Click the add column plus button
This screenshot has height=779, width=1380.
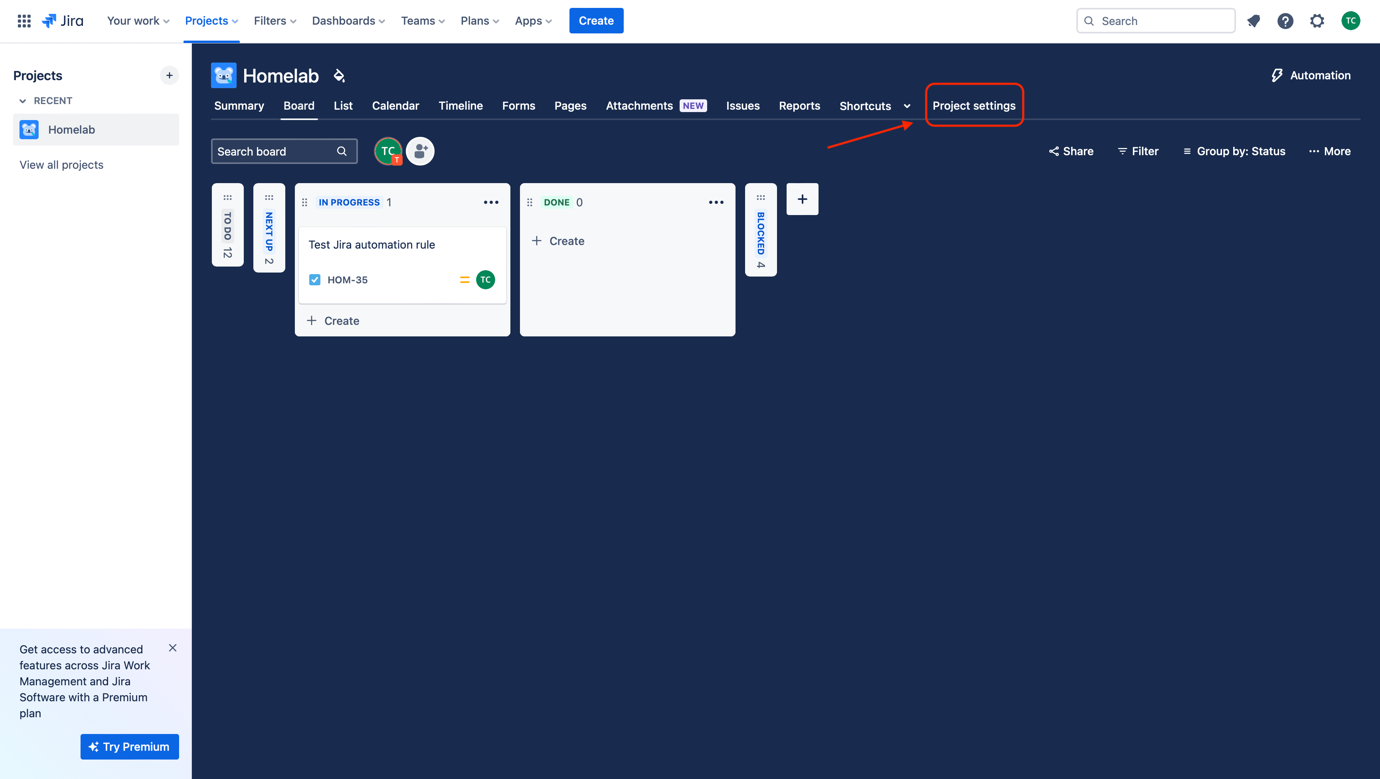802,199
